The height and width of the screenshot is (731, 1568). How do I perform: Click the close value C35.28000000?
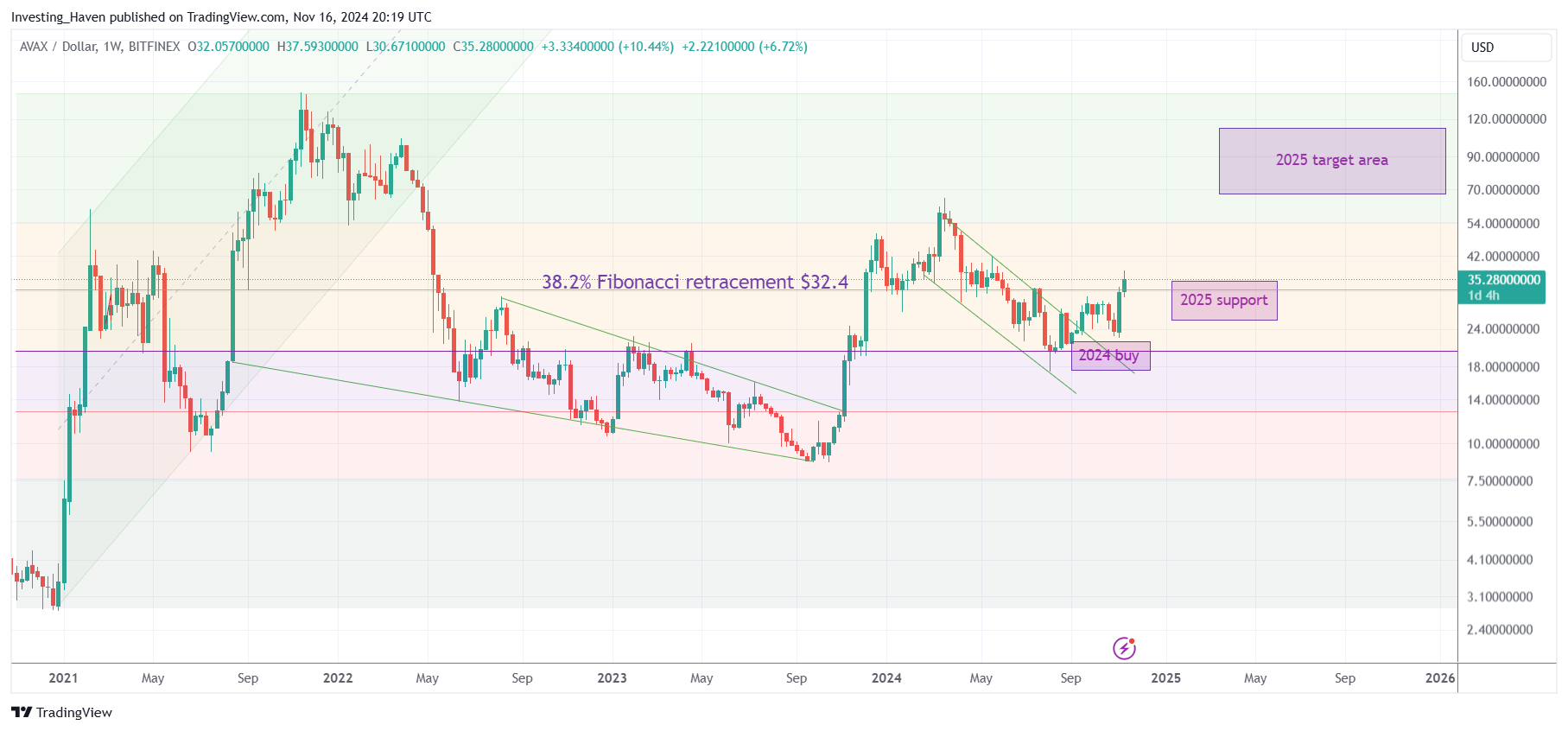point(493,47)
